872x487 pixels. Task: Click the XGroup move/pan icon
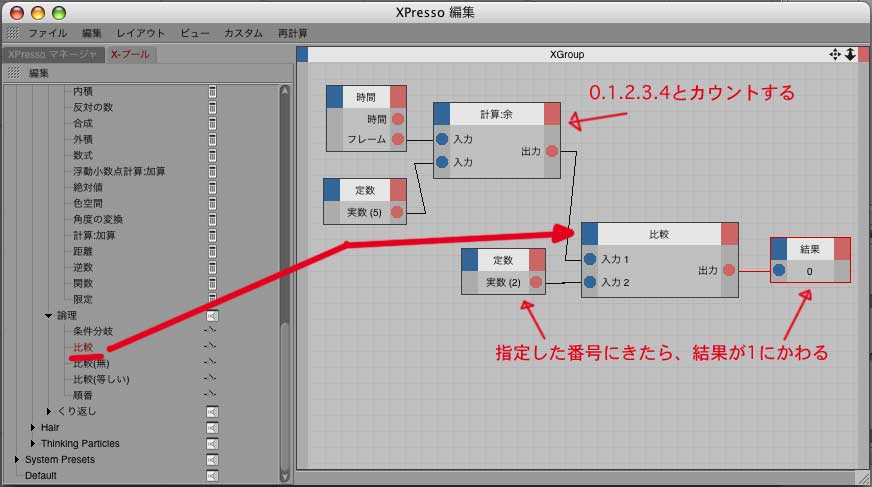835,54
